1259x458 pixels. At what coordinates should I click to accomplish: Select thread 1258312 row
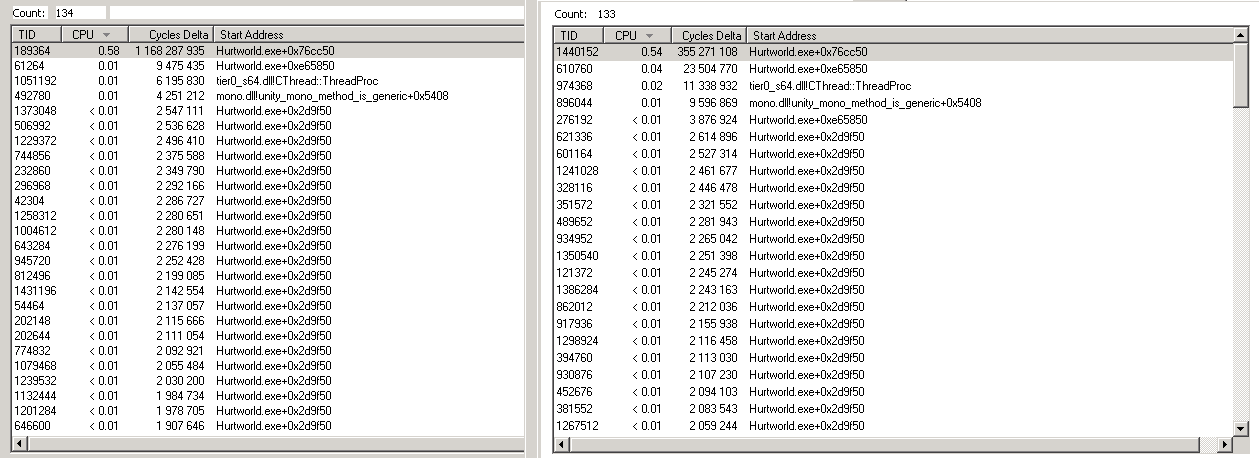coord(269,215)
